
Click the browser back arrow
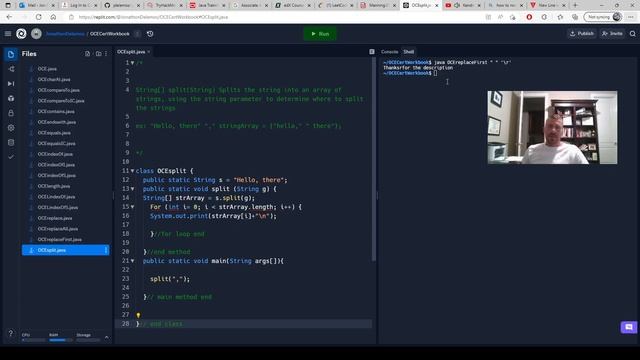(9, 17)
